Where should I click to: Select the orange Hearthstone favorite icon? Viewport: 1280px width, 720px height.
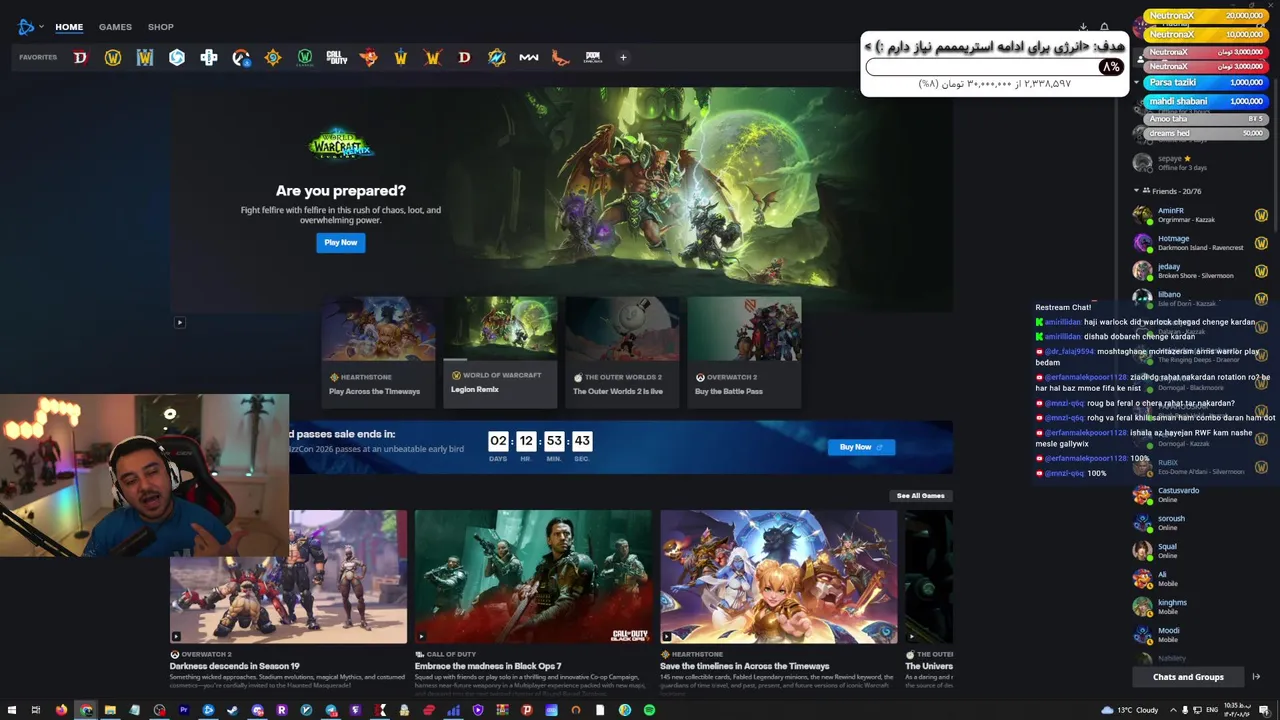coord(273,58)
